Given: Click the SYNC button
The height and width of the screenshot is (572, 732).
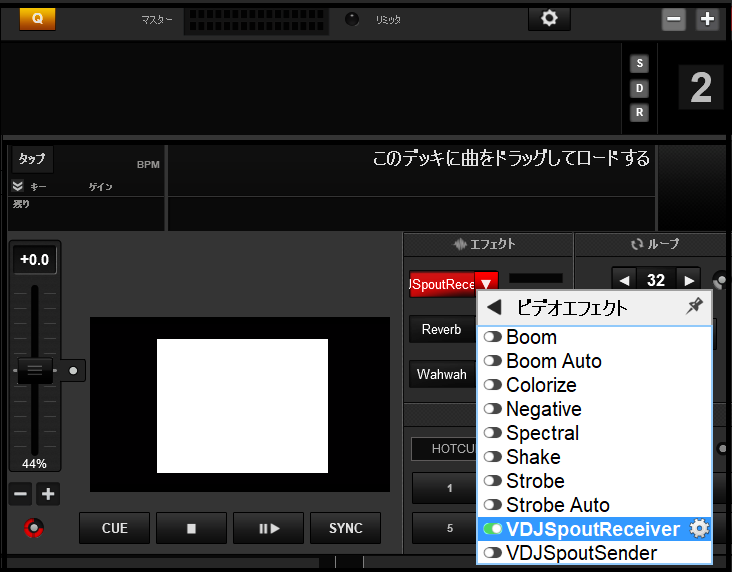Looking at the screenshot, I should click(x=345, y=528).
